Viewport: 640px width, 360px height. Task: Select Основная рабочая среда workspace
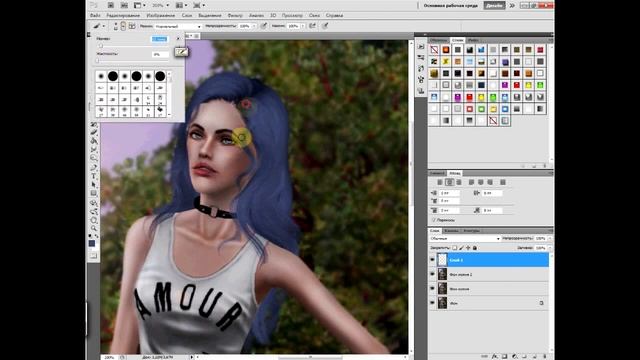click(x=451, y=5)
